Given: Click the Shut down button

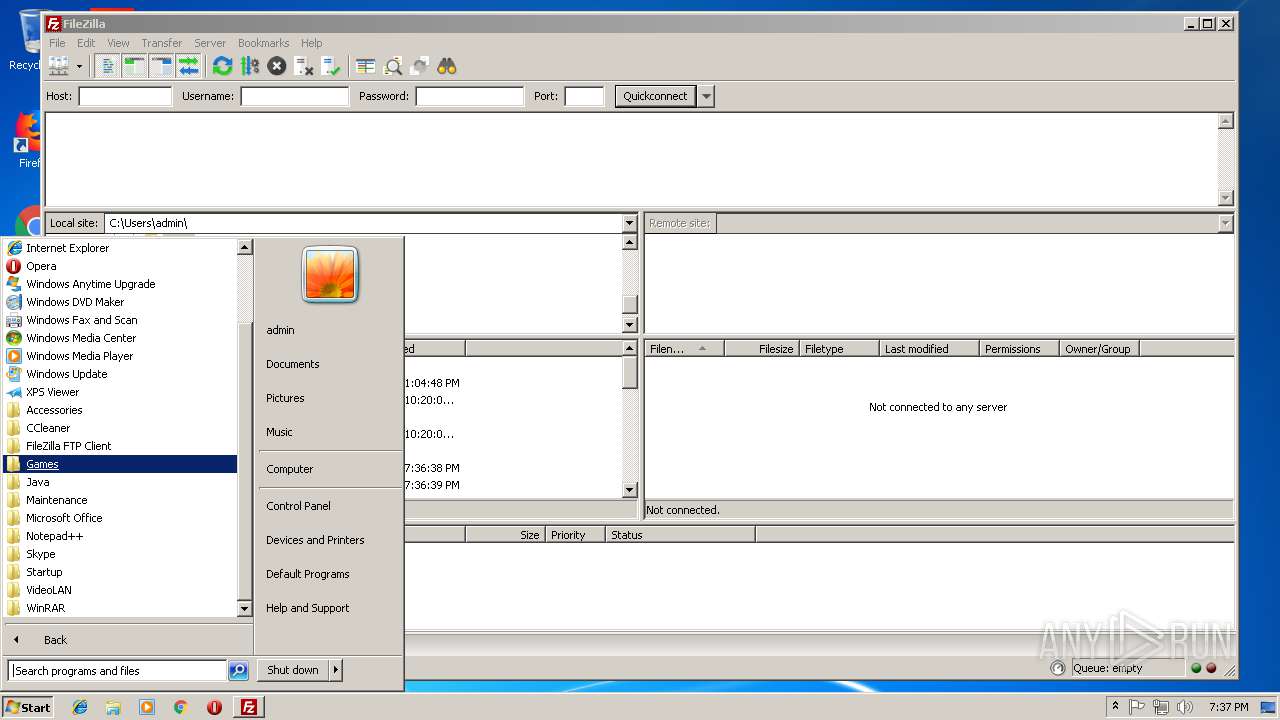Looking at the screenshot, I should [293, 670].
